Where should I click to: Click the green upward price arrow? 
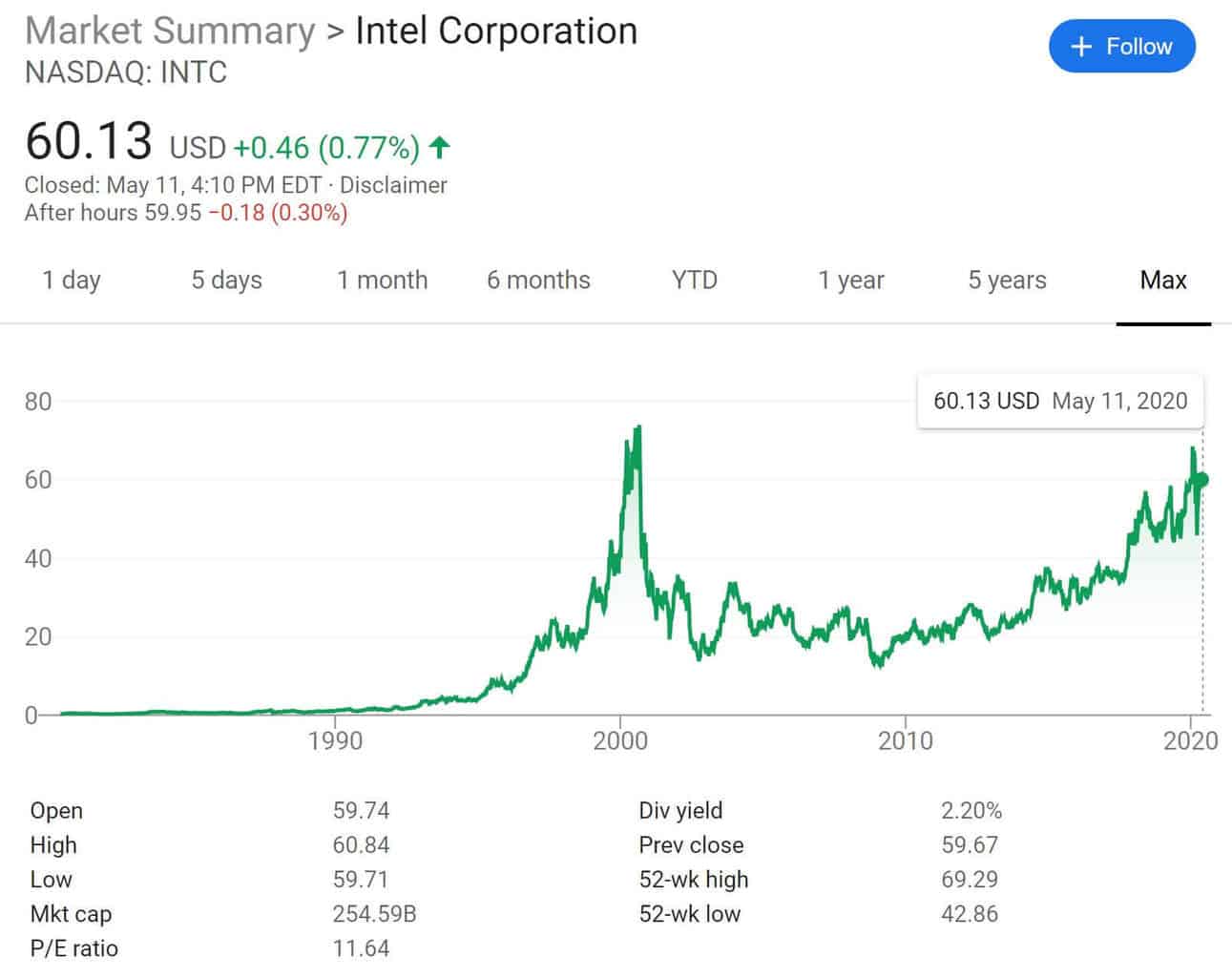(x=439, y=148)
